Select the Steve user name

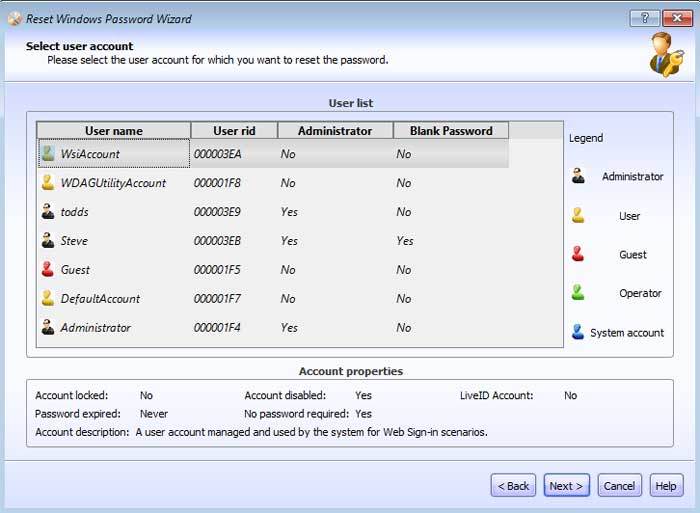74,241
